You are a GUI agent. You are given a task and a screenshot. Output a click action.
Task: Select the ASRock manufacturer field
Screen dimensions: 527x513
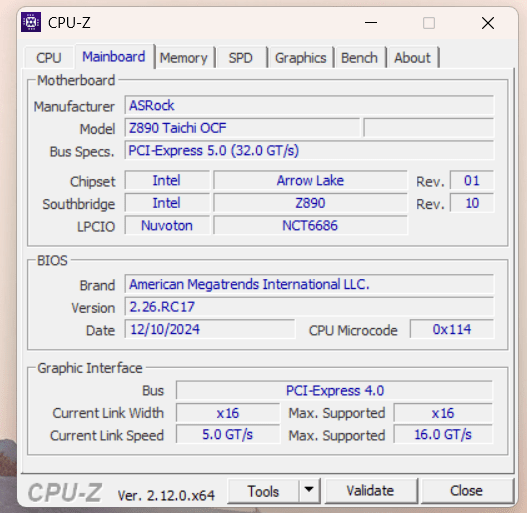[309, 105]
